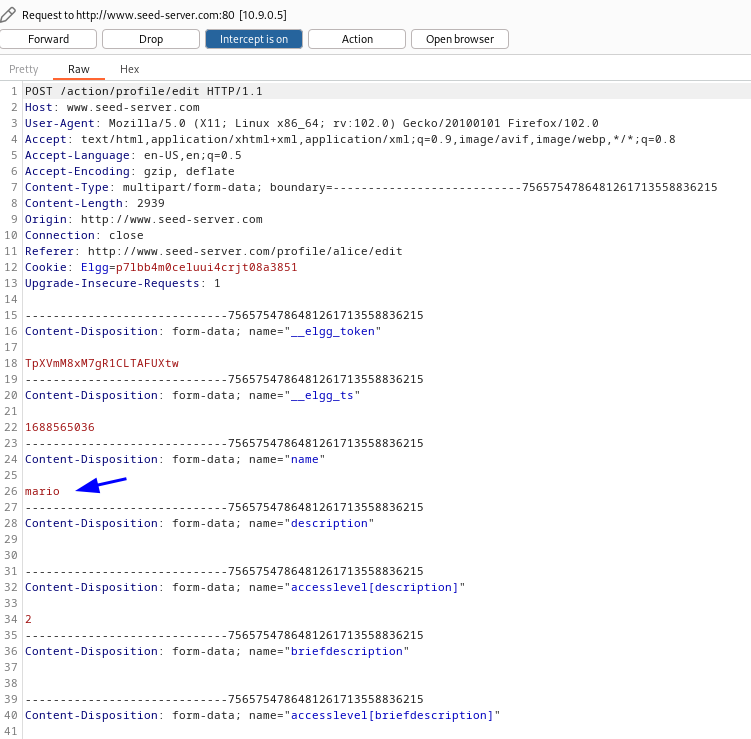Click the Connection: close header
The image size is (751, 739).
tap(84, 236)
